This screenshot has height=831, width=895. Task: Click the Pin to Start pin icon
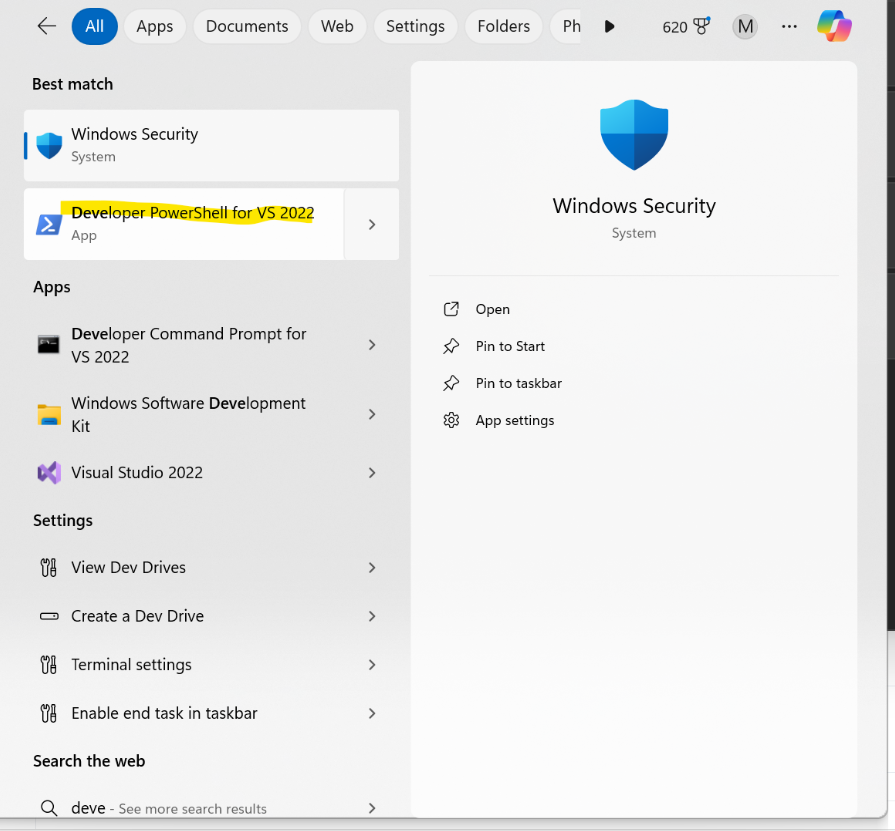click(x=451, y=346)
